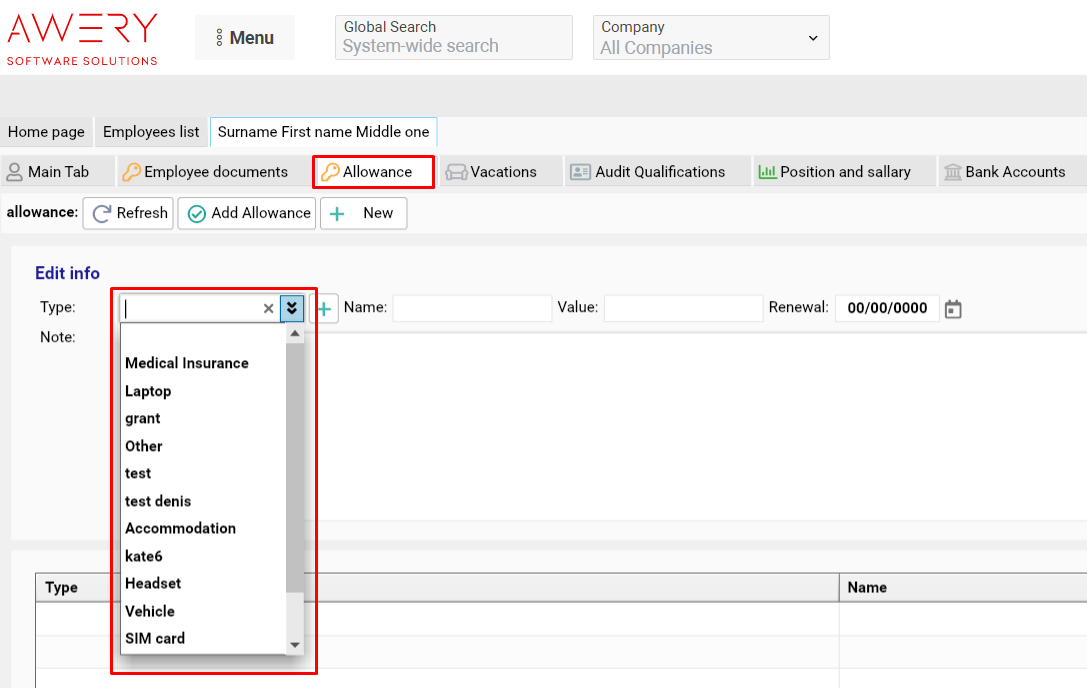Click the New button in the allowance toolbar
This screenshot has width=1087, height=688.
tap(364, 213)
